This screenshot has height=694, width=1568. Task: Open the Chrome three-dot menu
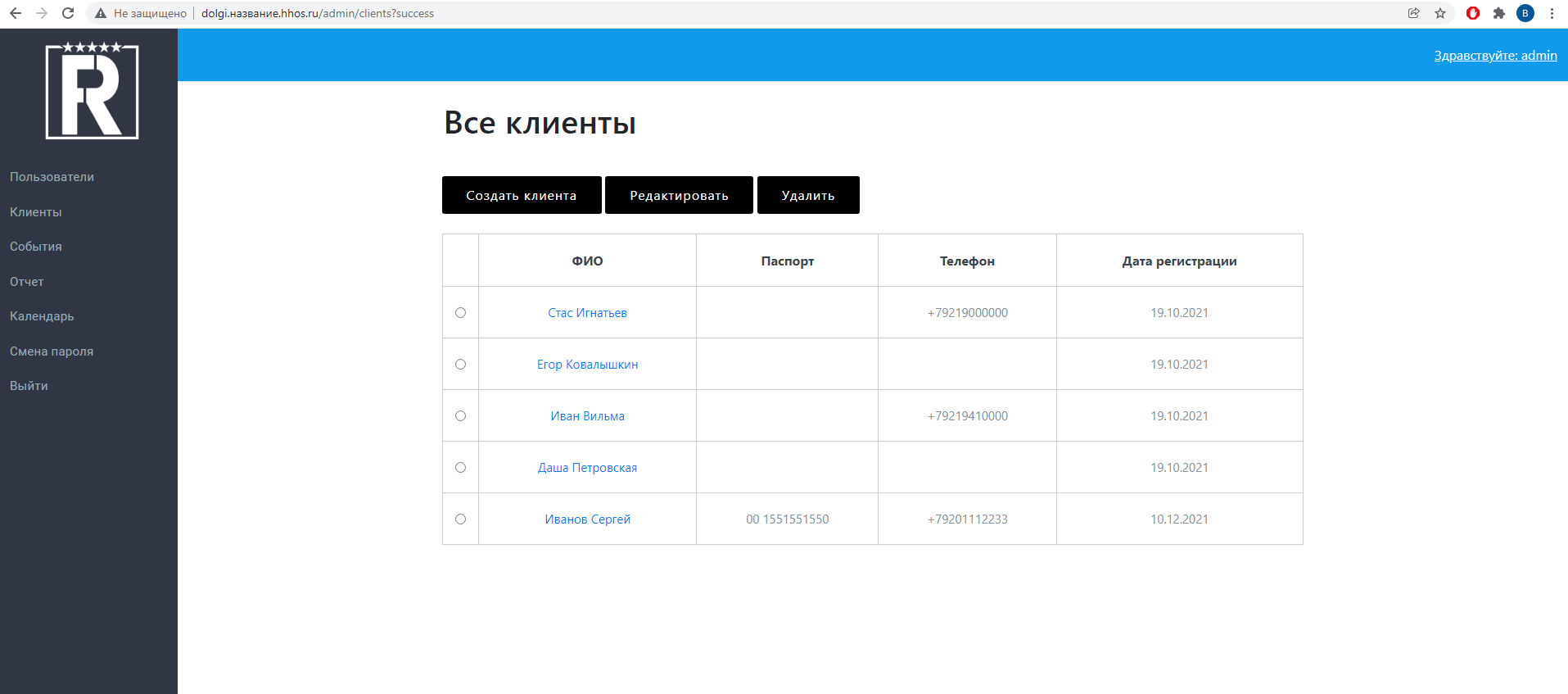1552,13
